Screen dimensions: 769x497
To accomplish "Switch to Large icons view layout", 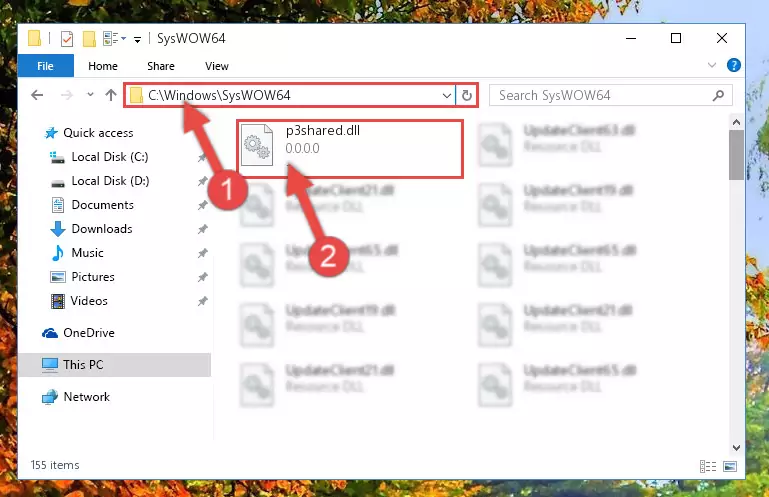I will [730, 466].
